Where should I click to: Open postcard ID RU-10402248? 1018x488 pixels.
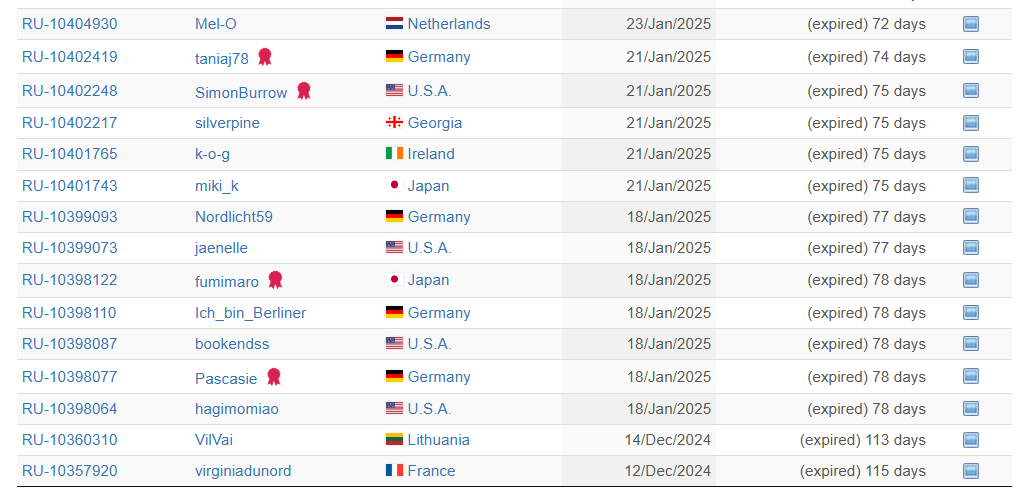tap(70, 91)
